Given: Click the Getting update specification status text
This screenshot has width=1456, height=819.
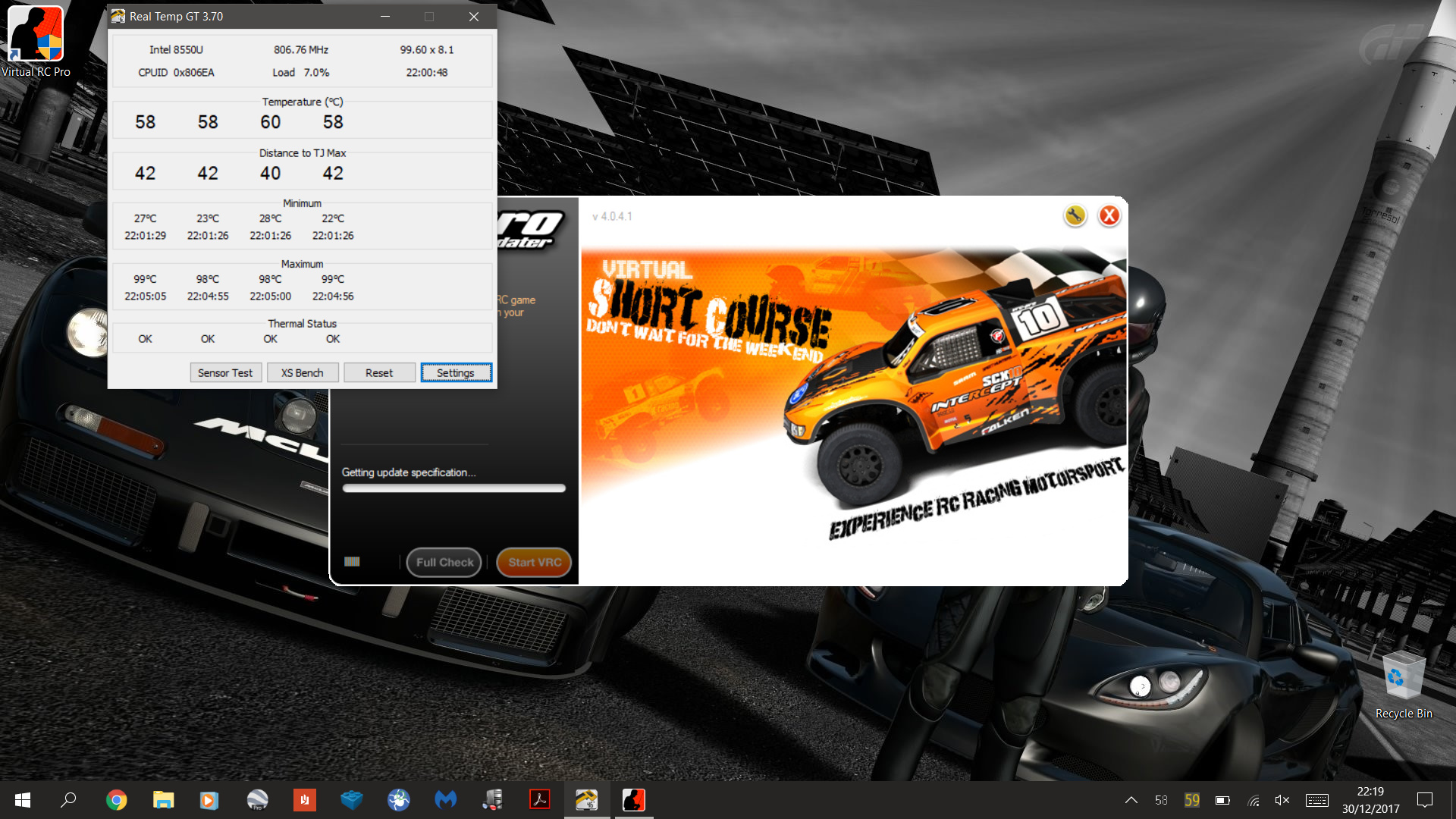Looking at the screenshot, I should coord(409,472).
